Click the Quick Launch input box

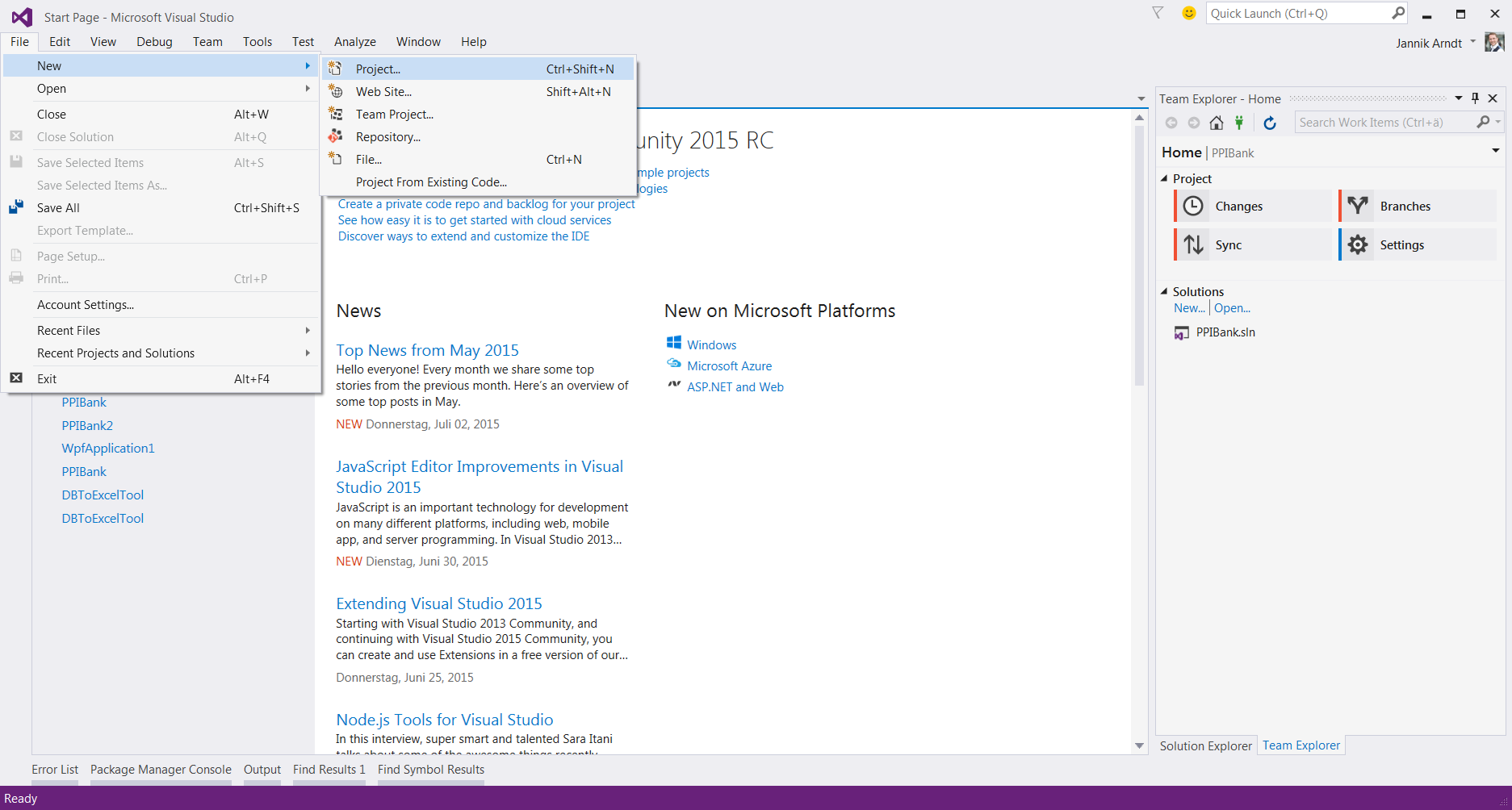pos(1298,13)
